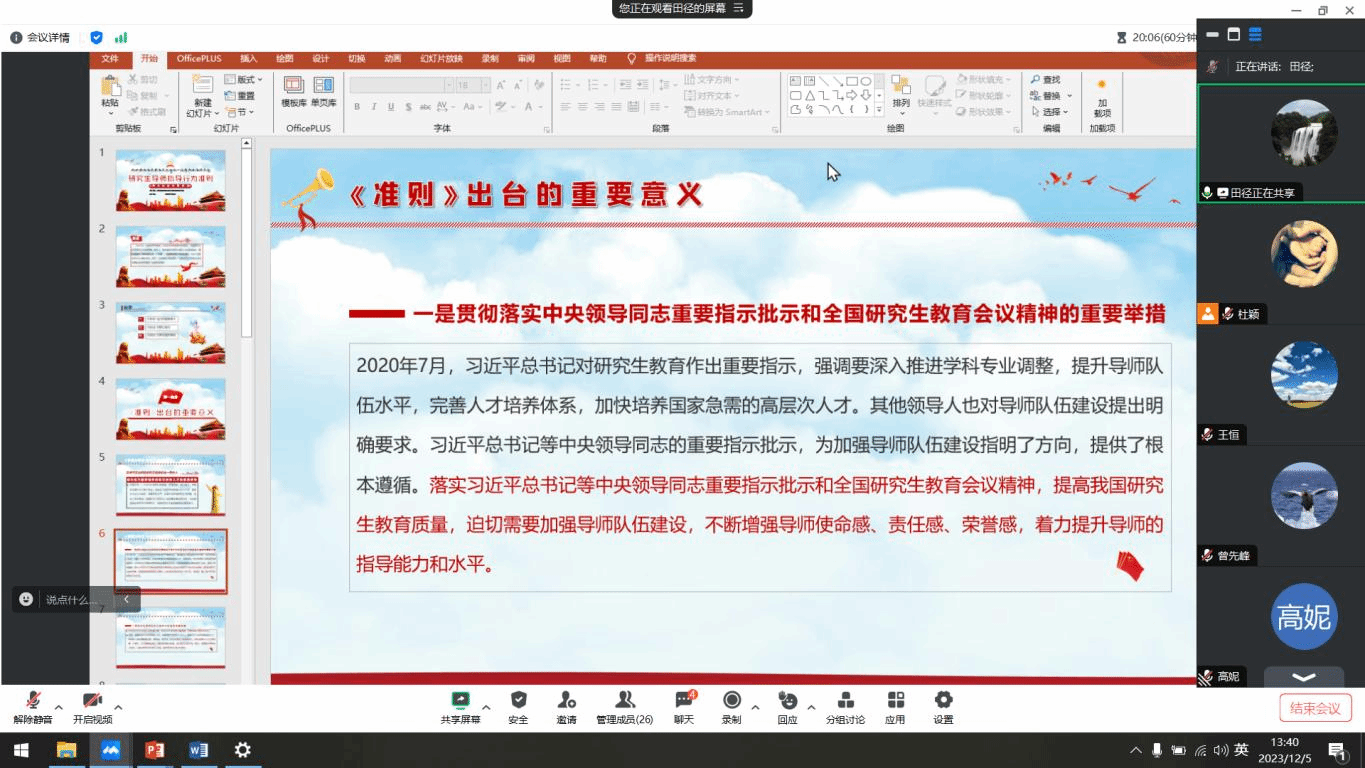Switch to list-style participant view layout
Image resolution: width=1365 pixels, height=768 pixels.
[1255, 35]
